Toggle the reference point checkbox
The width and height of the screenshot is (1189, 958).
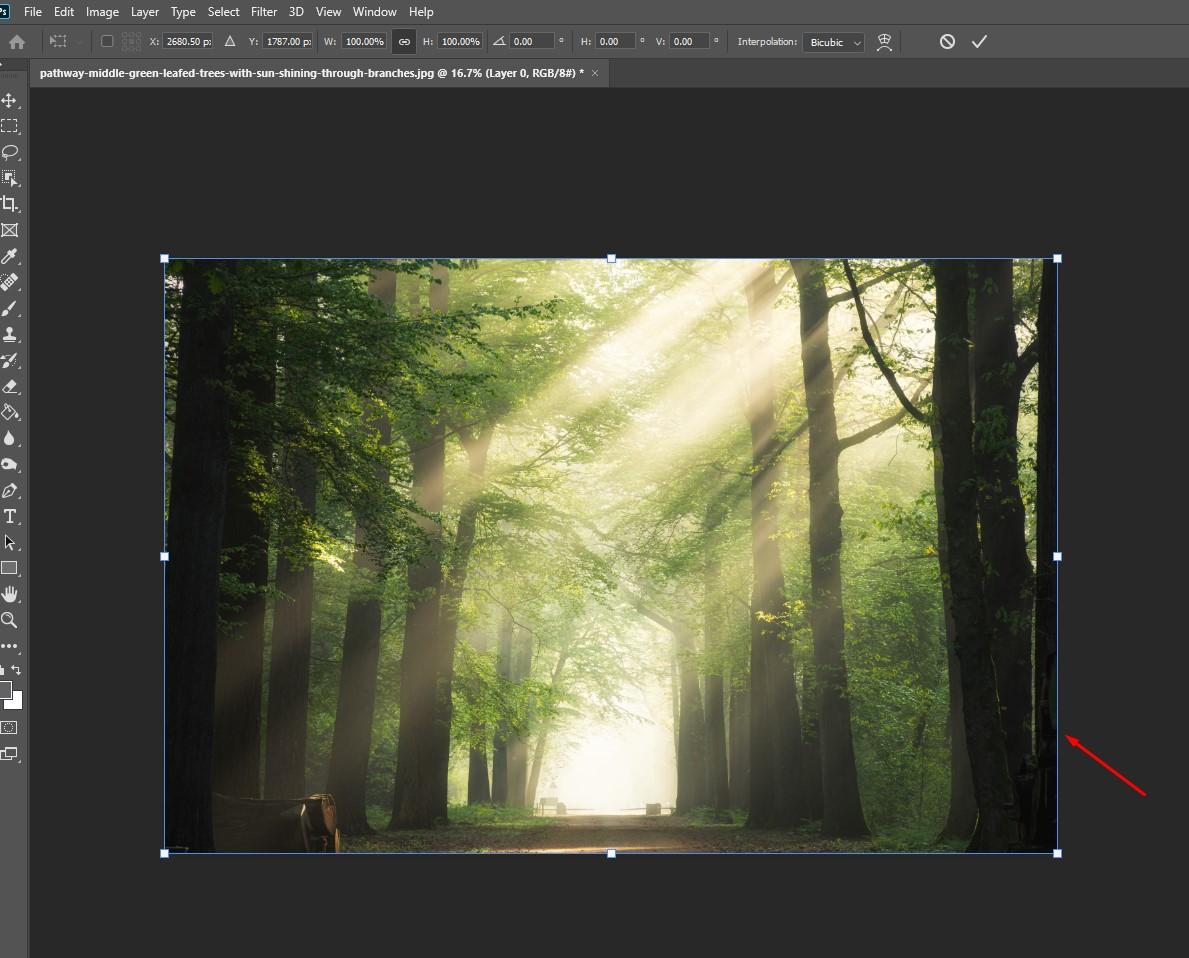(x=107, y=42)
